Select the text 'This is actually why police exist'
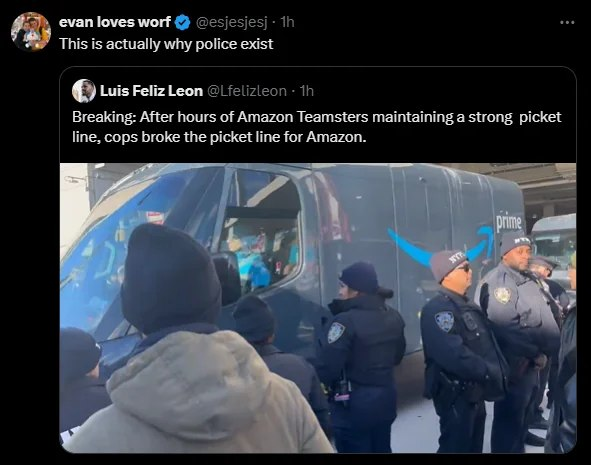591x465 pixels. point(166,44)
